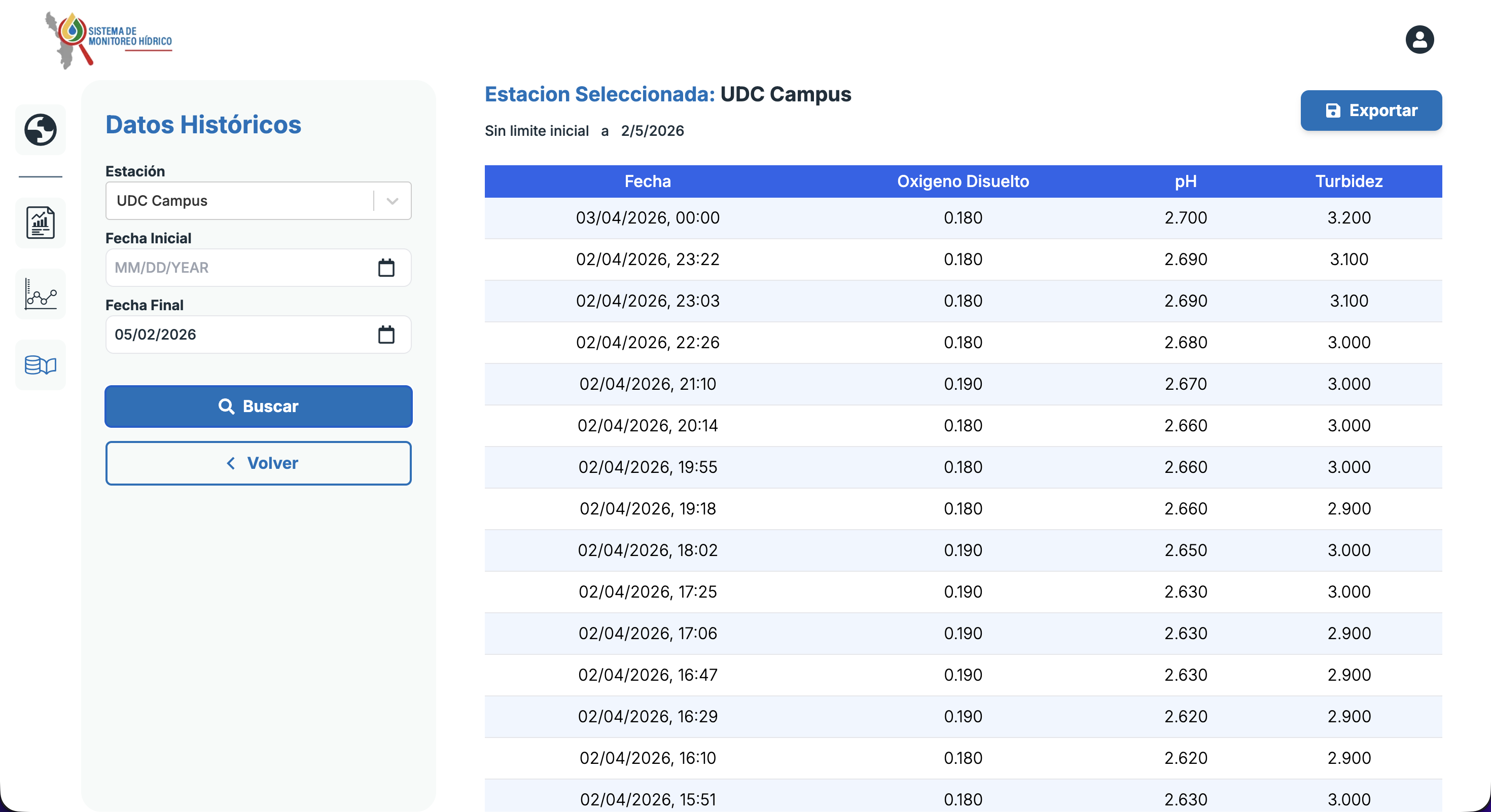
Task: Open the globe map view in sidebar
Action: 41,130
